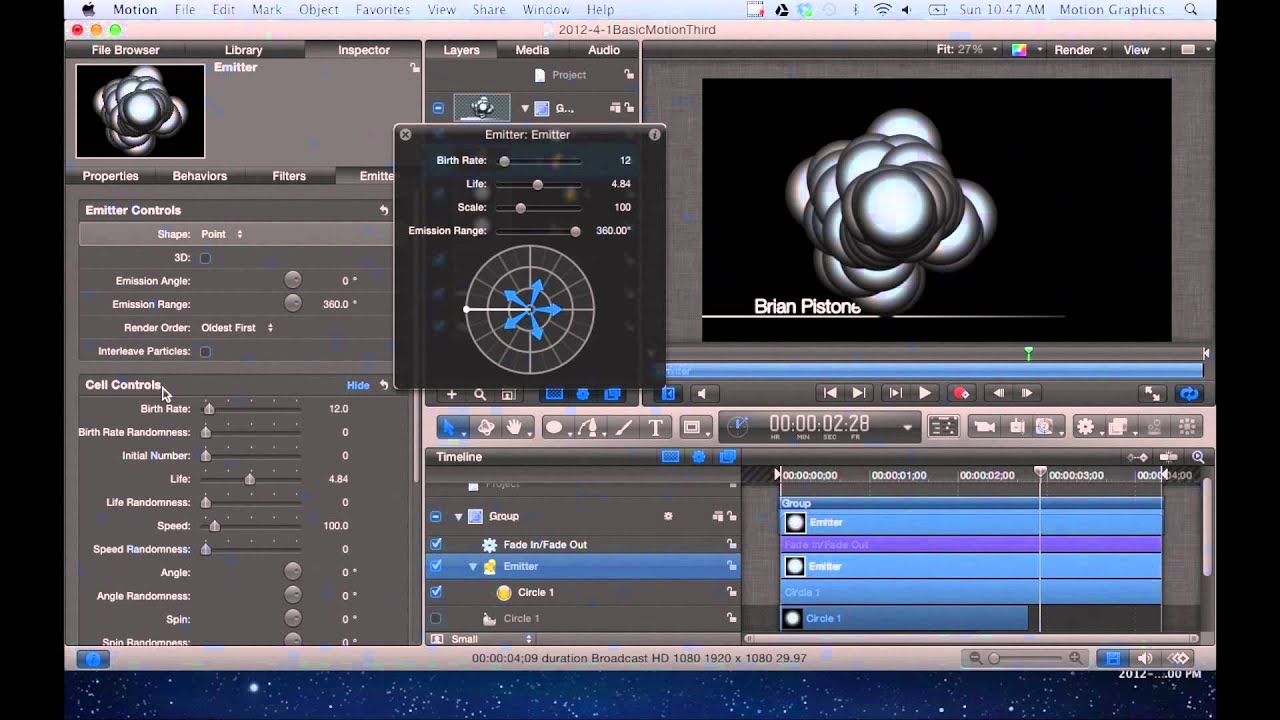Close the Emitter HUD window
The image size is (1280, 720).
point(406,134)
